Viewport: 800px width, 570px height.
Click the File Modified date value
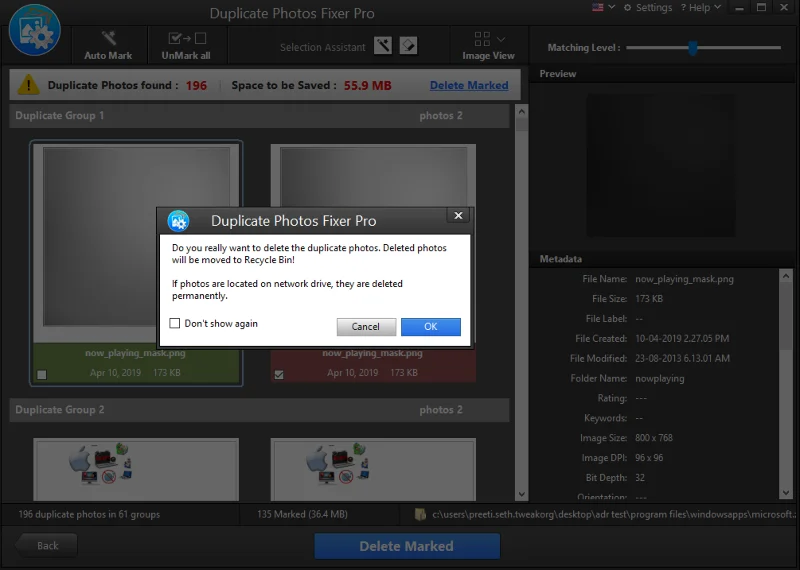click(682, 358)
